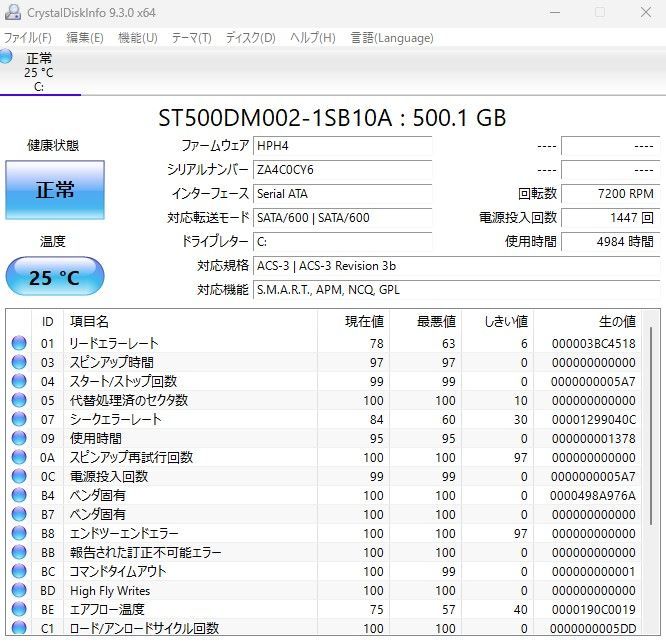The width and height of the screenshot is (666, 642).
Task: Open the テーマ(T) menu
Action: [x=191, y=38]
